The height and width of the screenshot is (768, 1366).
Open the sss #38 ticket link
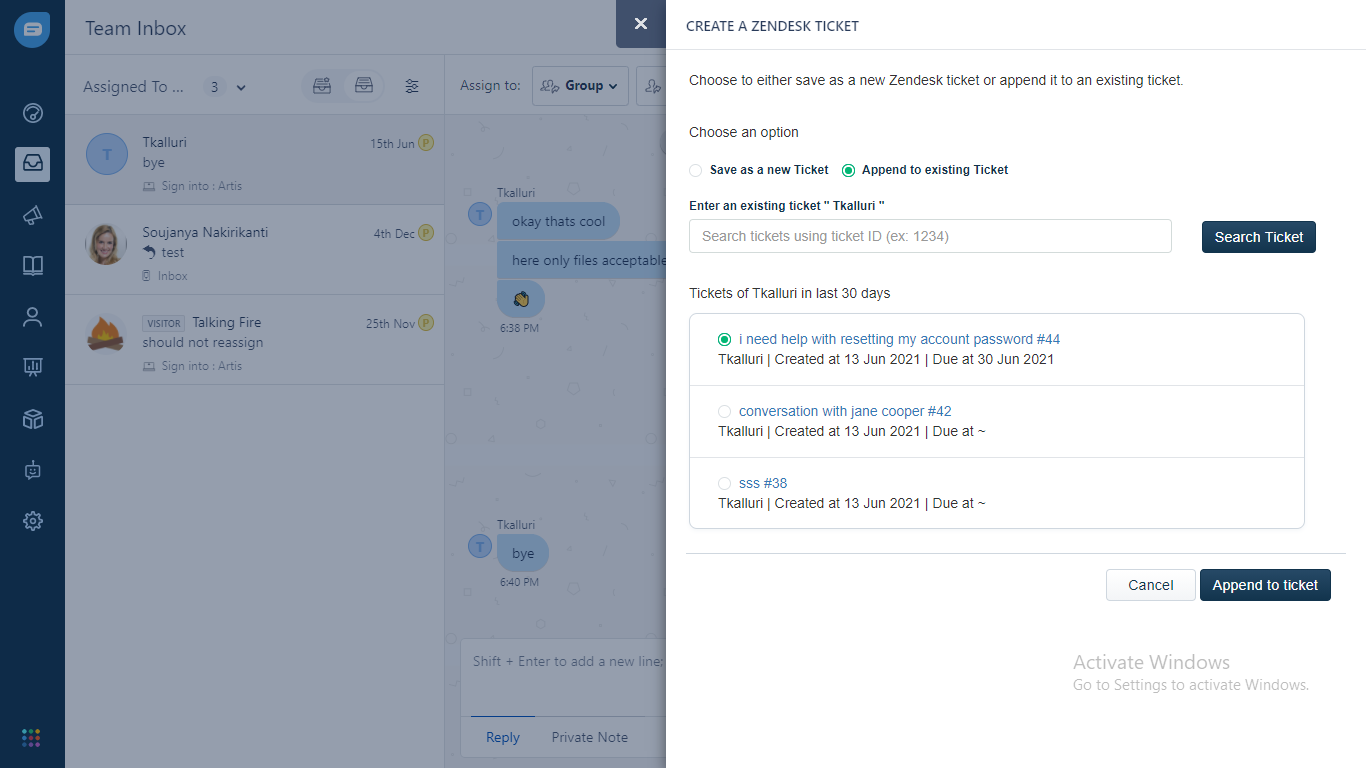pyautogui.click(x=763, y=484)
